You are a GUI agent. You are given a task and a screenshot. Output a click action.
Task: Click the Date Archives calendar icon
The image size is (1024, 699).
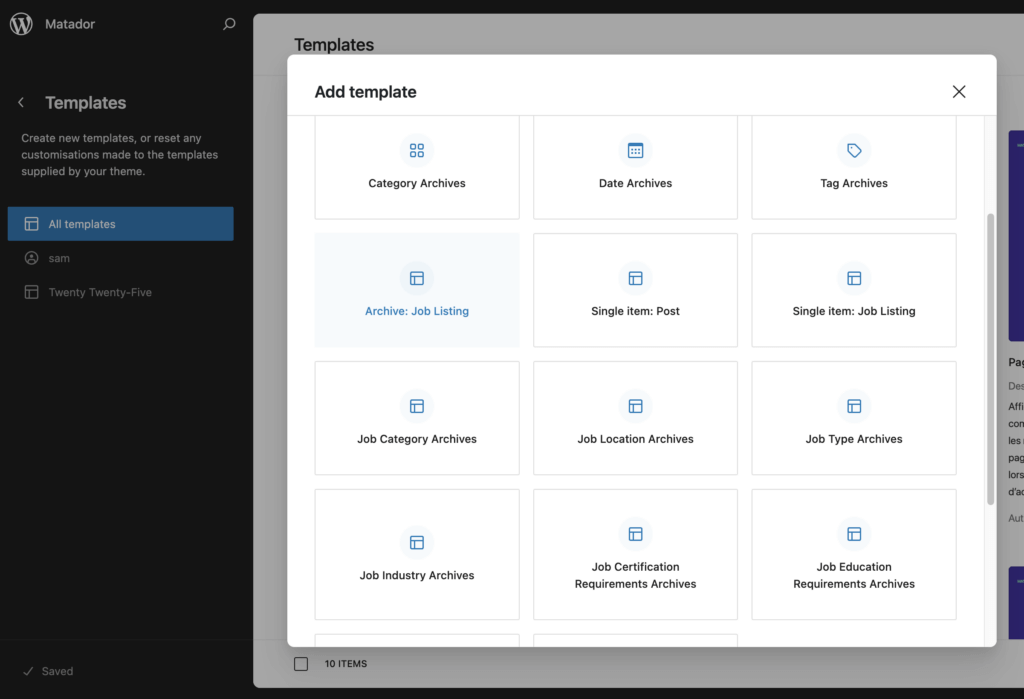coord(635,151)
